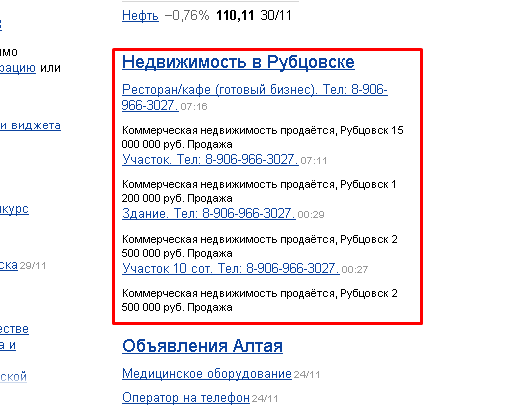
Task: Click the text '−0,76%' oil change
Action: 187,15
